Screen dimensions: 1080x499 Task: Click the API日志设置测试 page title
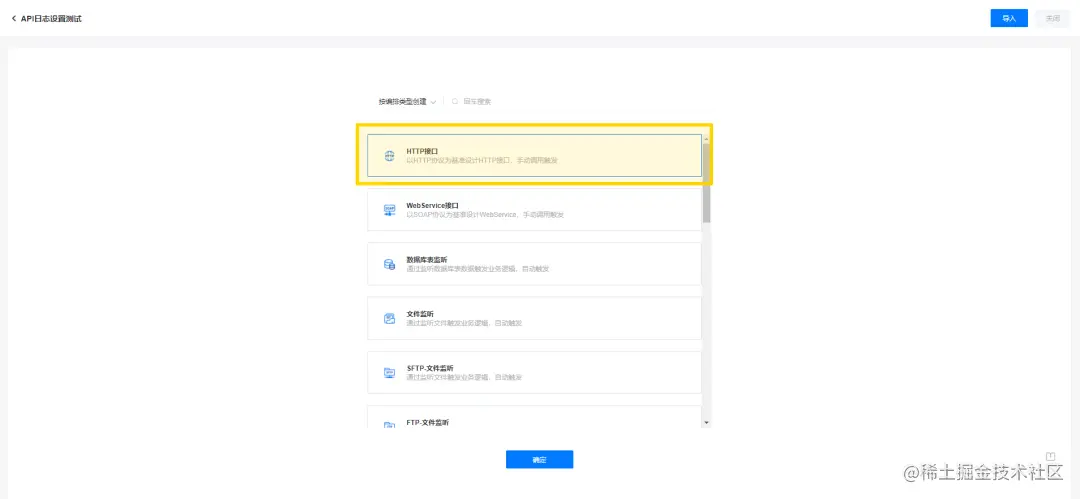(51, 19)
